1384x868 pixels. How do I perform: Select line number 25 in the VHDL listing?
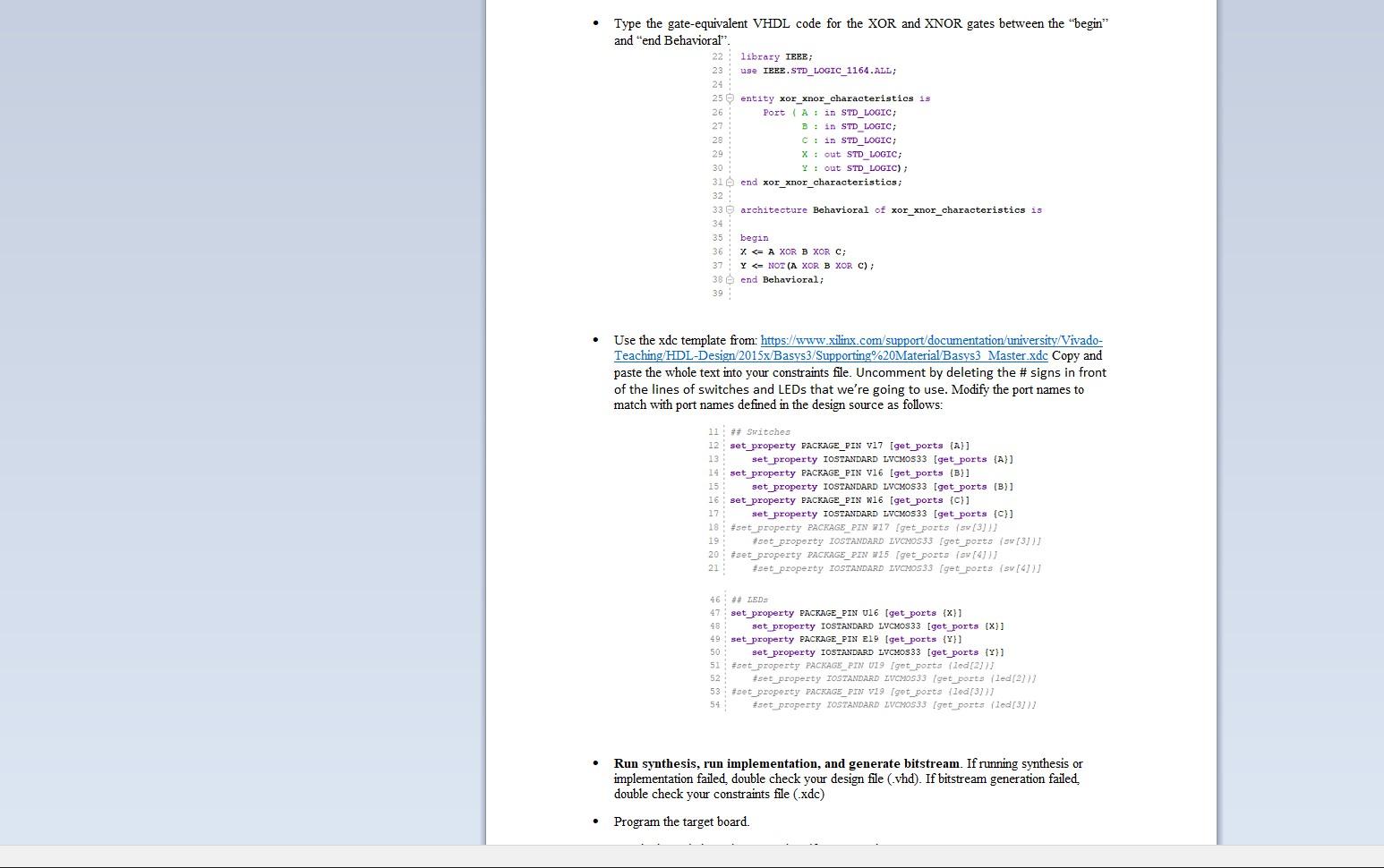[716, 98]
